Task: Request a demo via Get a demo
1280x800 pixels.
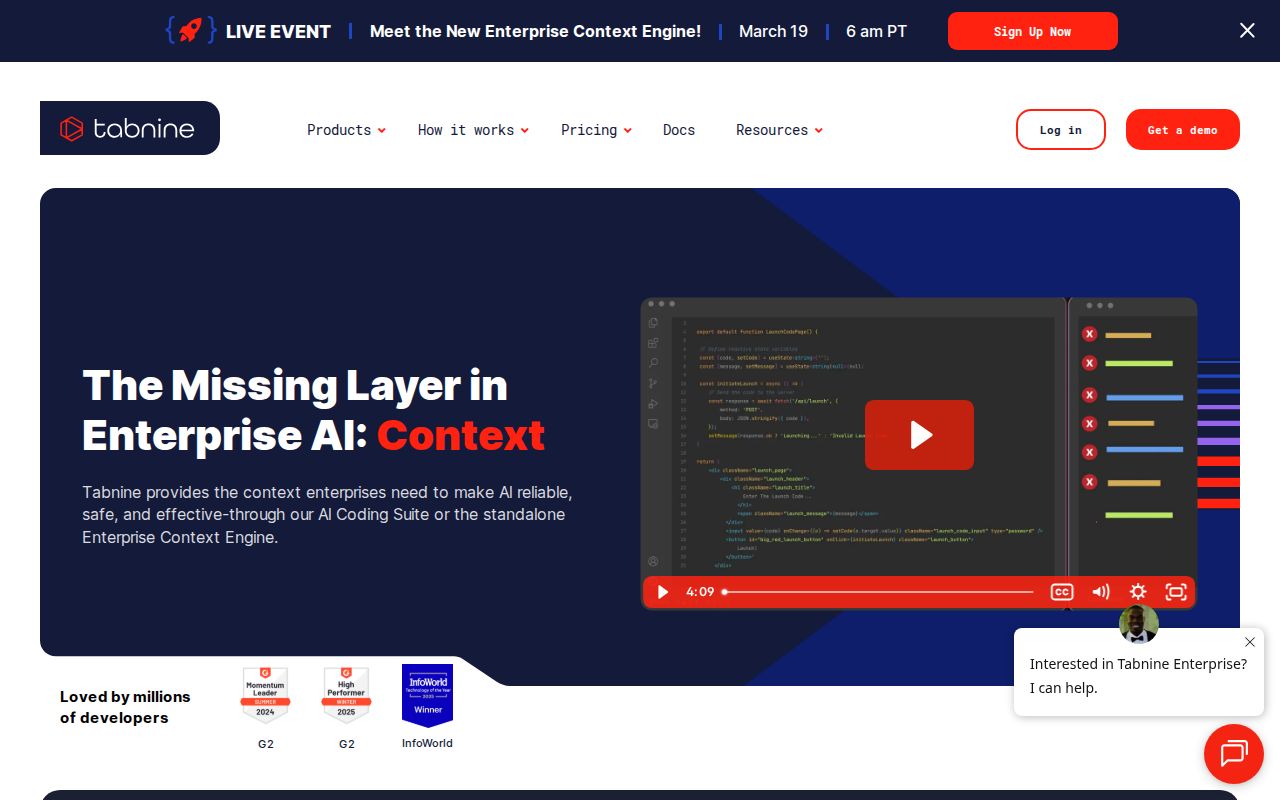Action: tap(1182, 130)
